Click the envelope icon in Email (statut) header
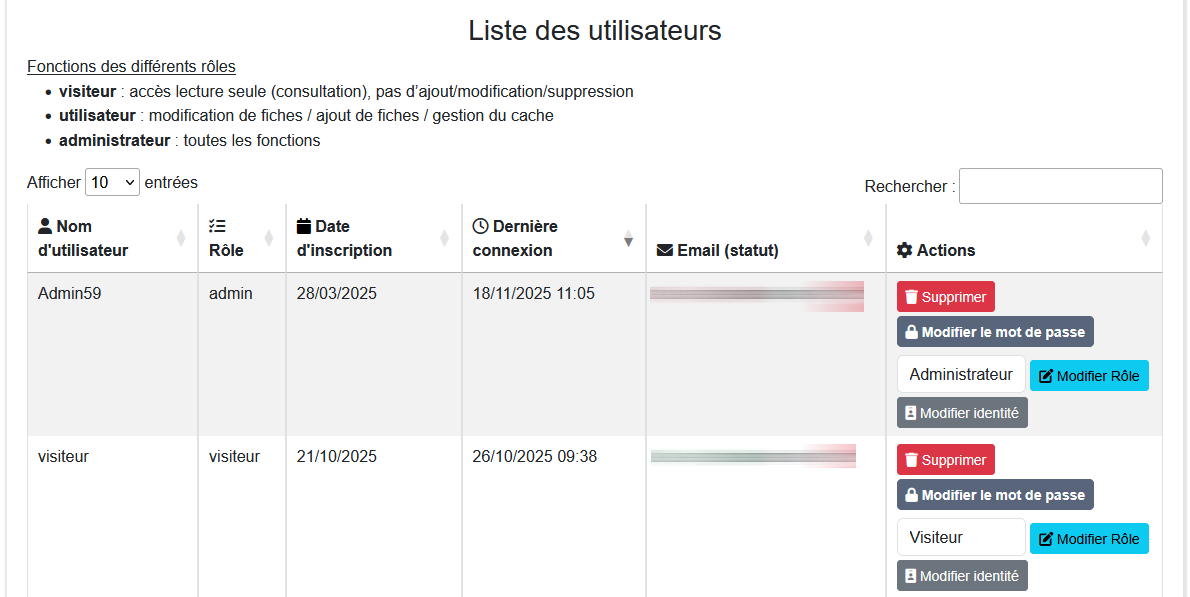 (x=665, y=250)
